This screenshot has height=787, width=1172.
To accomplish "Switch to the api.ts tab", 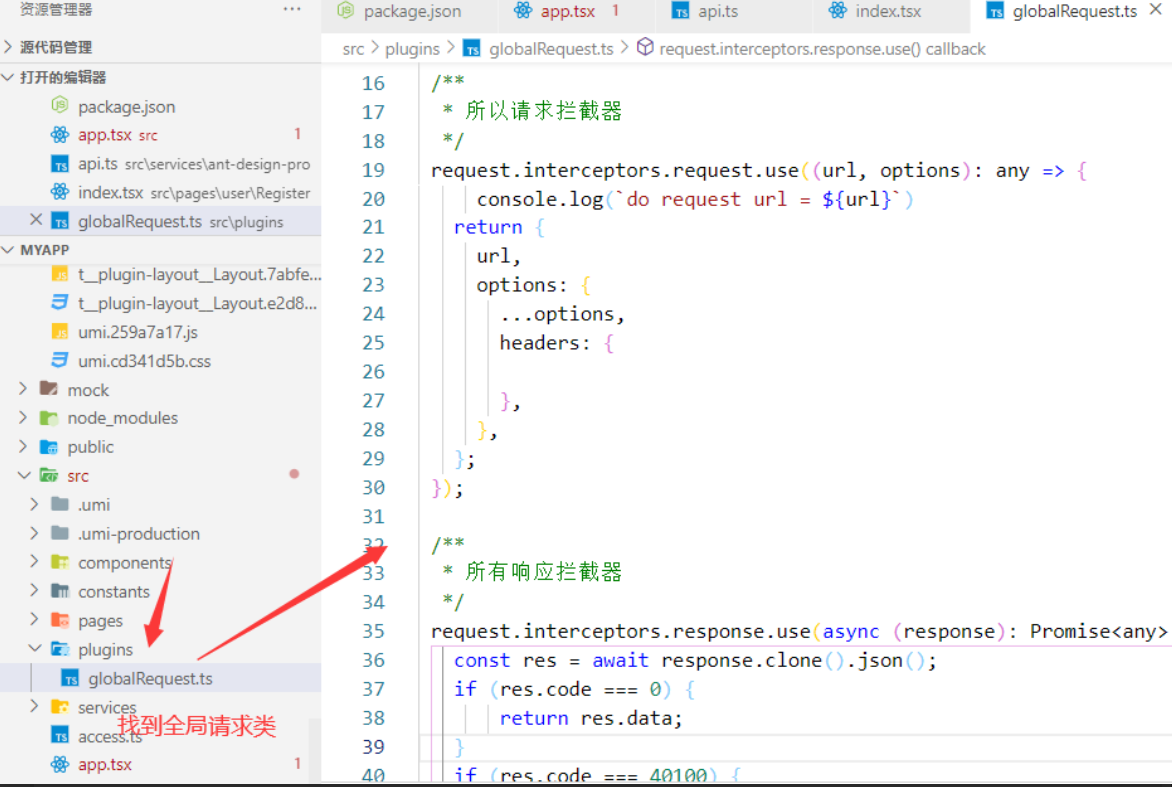I will pyautogui.click(x=716, y=11).
